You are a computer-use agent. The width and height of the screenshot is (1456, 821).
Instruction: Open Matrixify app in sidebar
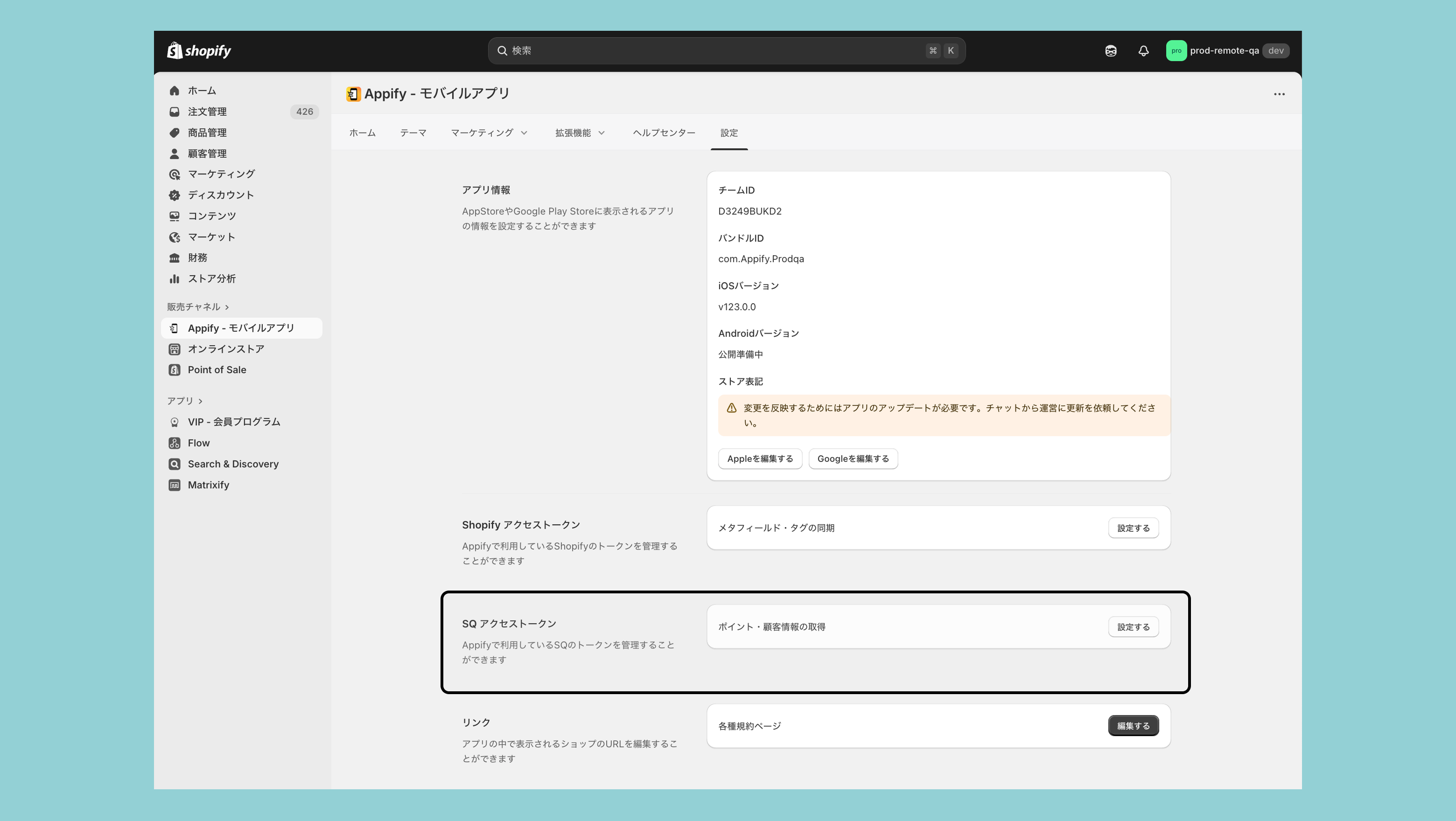click(208, 485)
